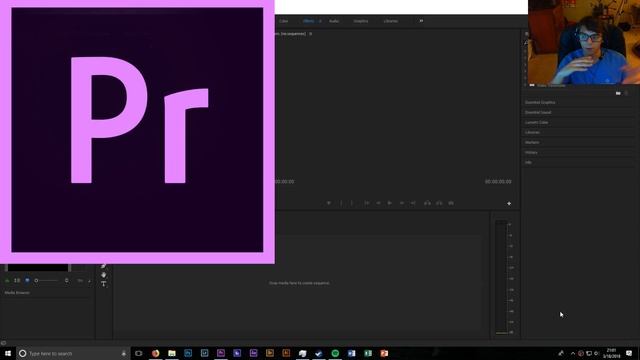The height and width of the screenshot is (360, 640).
Task: Click the Mark Out button
Action: click(x=352, y=203)
